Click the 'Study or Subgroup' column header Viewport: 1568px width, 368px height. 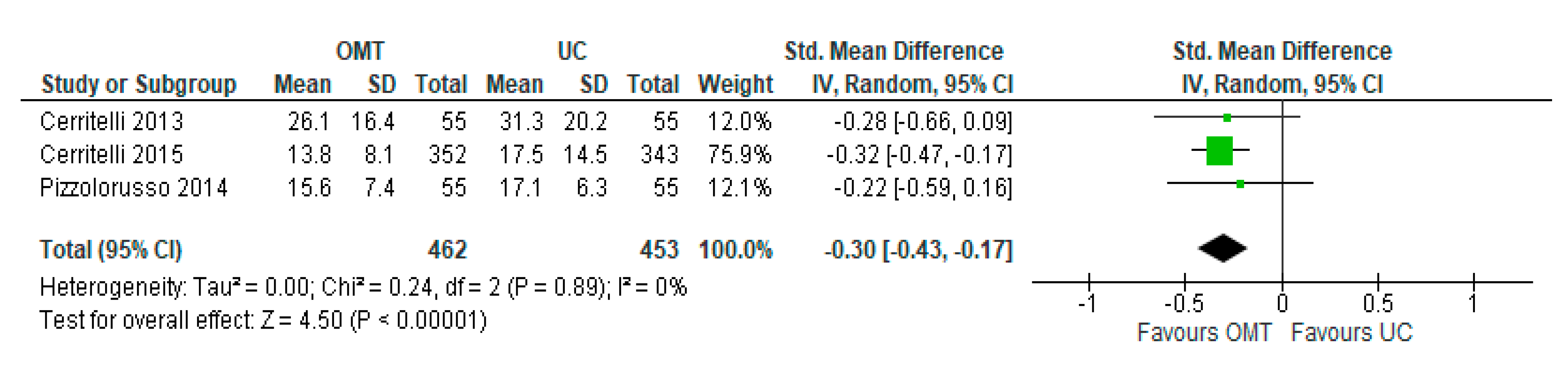(x=138, y=84)
